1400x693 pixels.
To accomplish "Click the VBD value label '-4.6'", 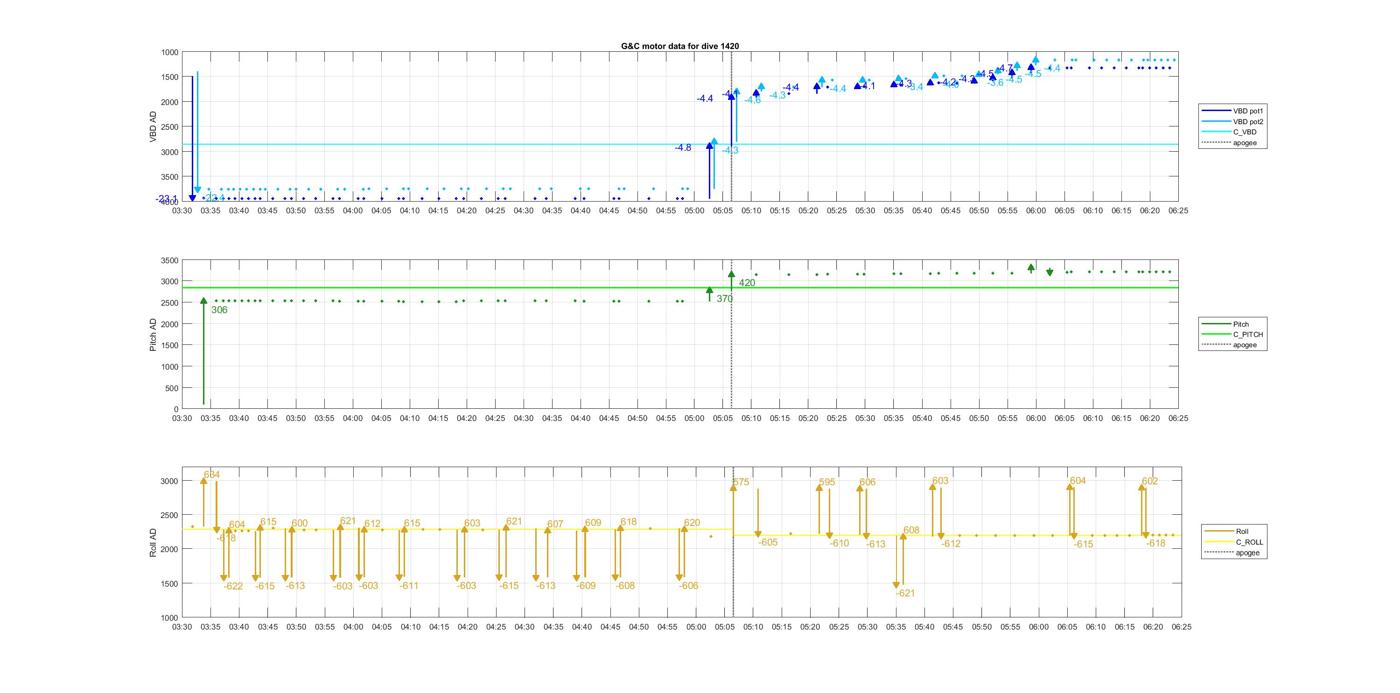I will [752, 100].
